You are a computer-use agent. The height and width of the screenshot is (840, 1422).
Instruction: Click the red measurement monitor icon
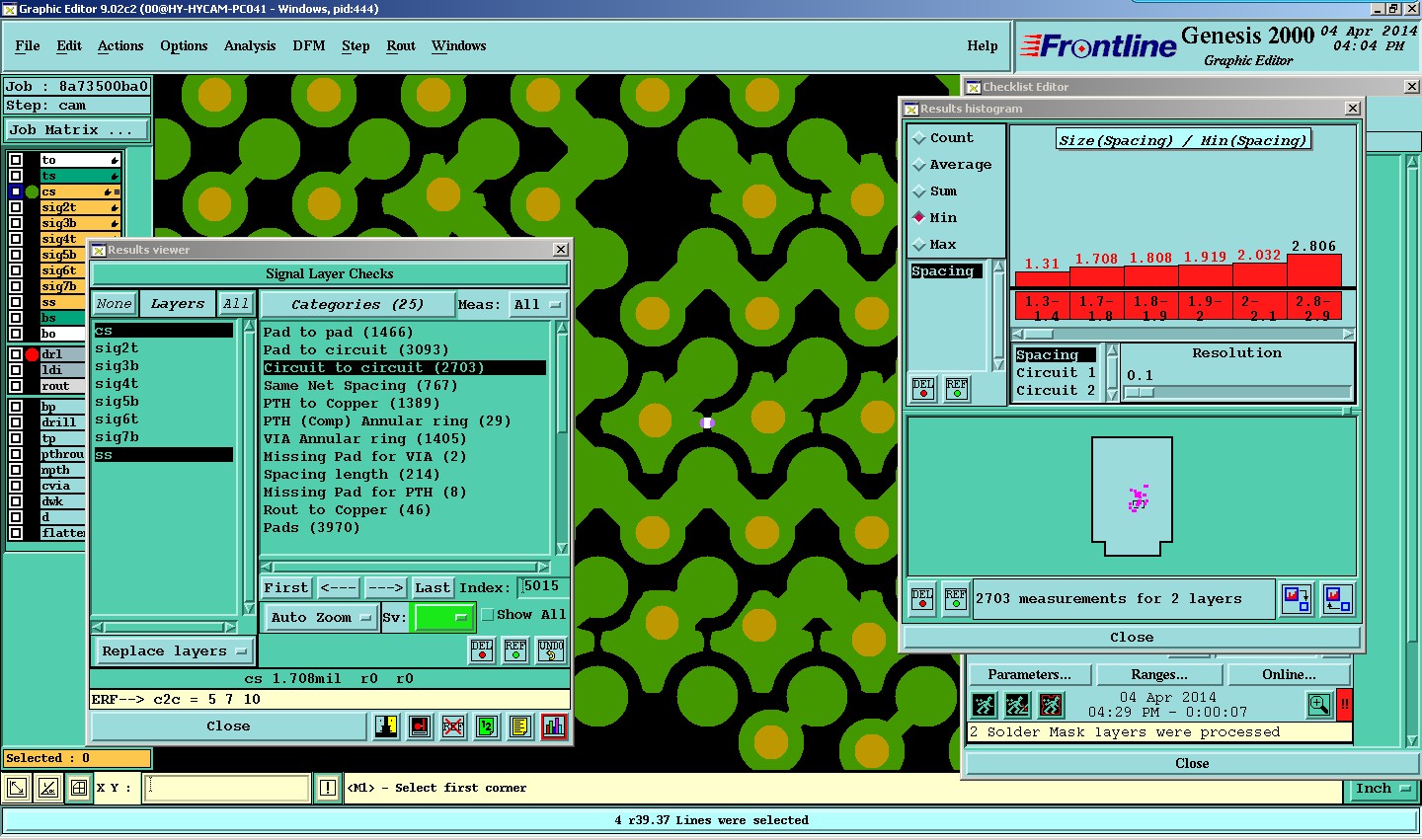tap(420, 727)
